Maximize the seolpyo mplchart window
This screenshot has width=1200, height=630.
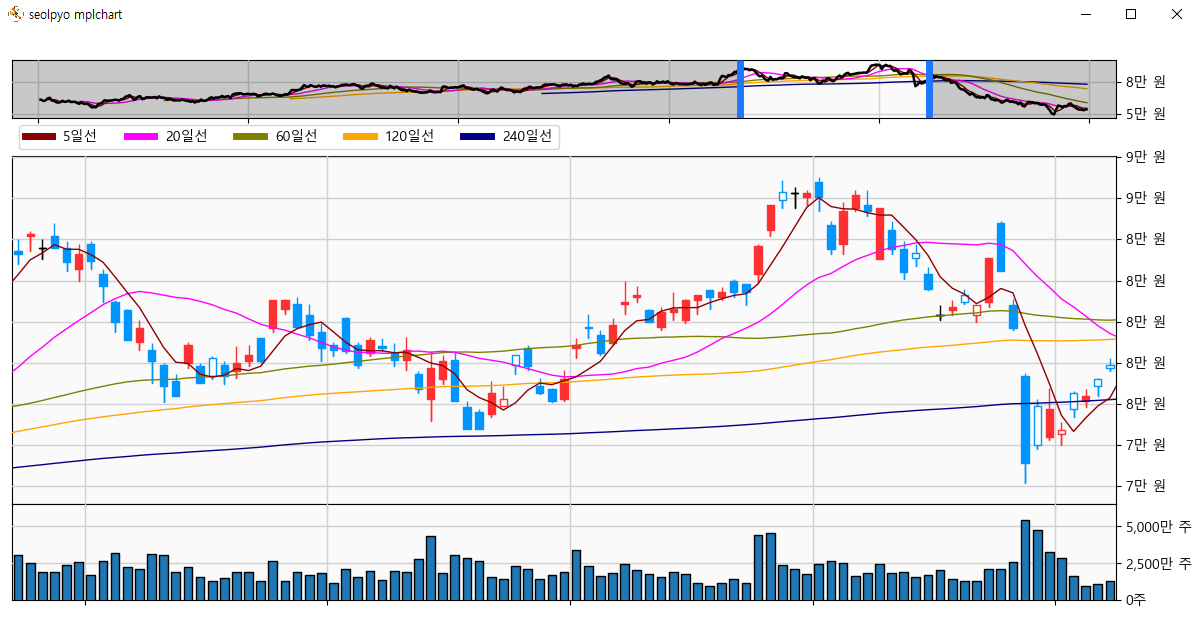tap(1131, 14)
